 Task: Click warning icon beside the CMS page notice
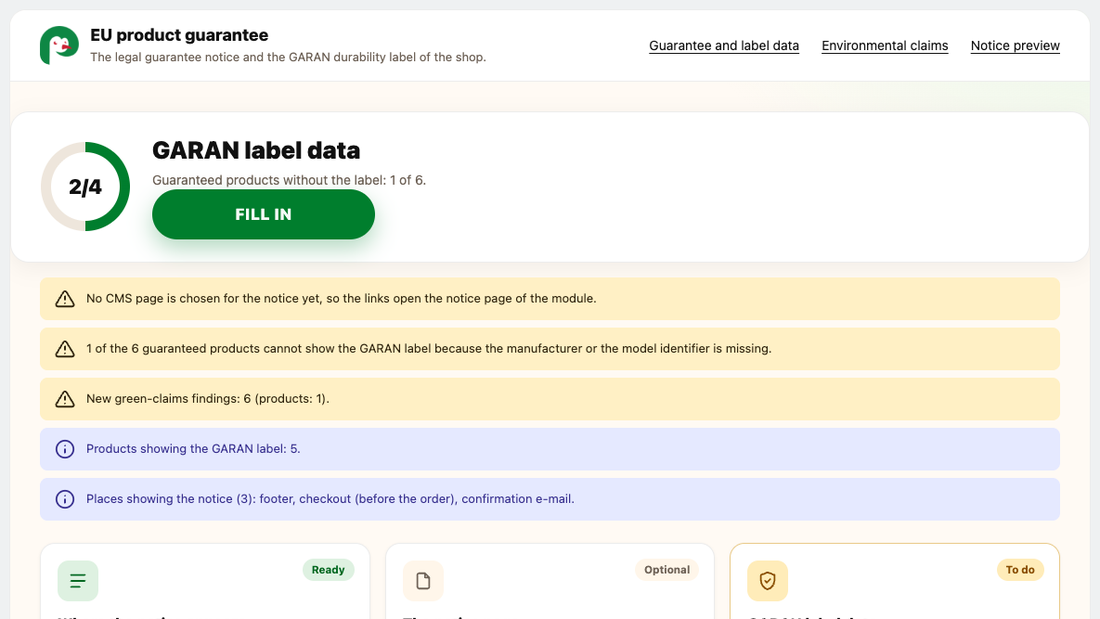click(x=65, y=299)
